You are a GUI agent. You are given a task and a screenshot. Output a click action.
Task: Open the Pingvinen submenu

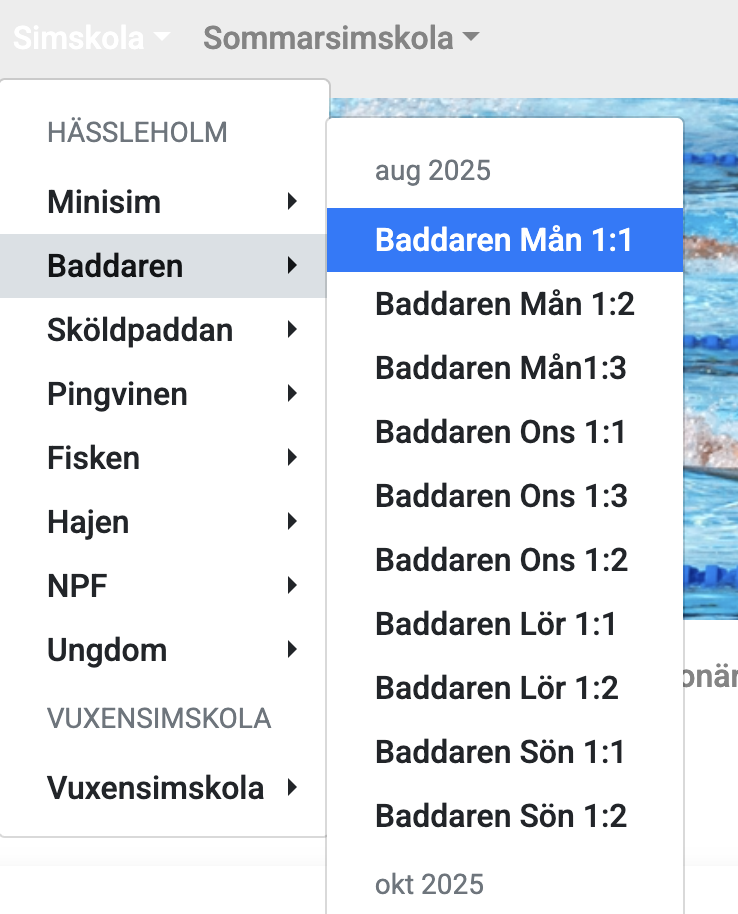click(x=165, y=394)
